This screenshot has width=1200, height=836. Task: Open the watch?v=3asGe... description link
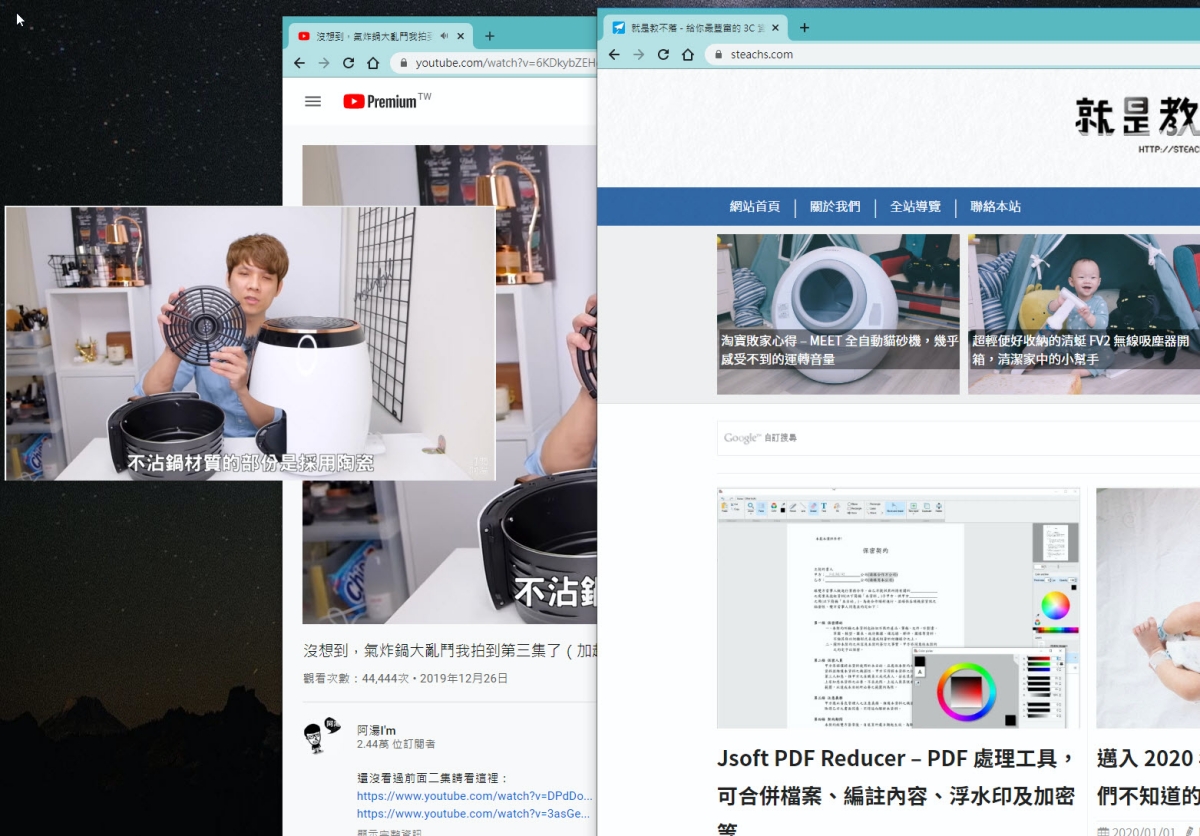pyautogui.click(x=474, y=814)
